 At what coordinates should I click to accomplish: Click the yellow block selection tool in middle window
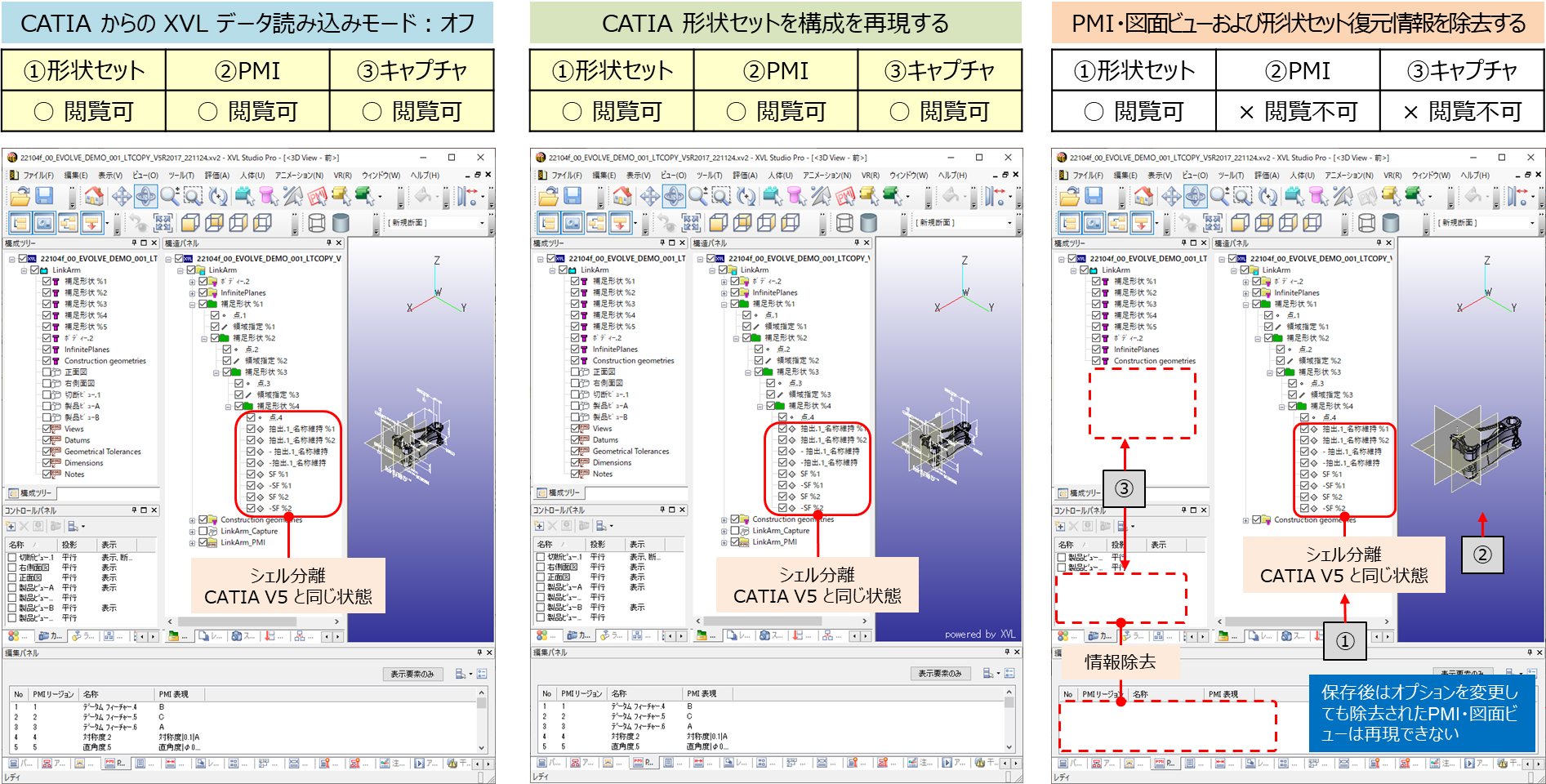(869, 196)
